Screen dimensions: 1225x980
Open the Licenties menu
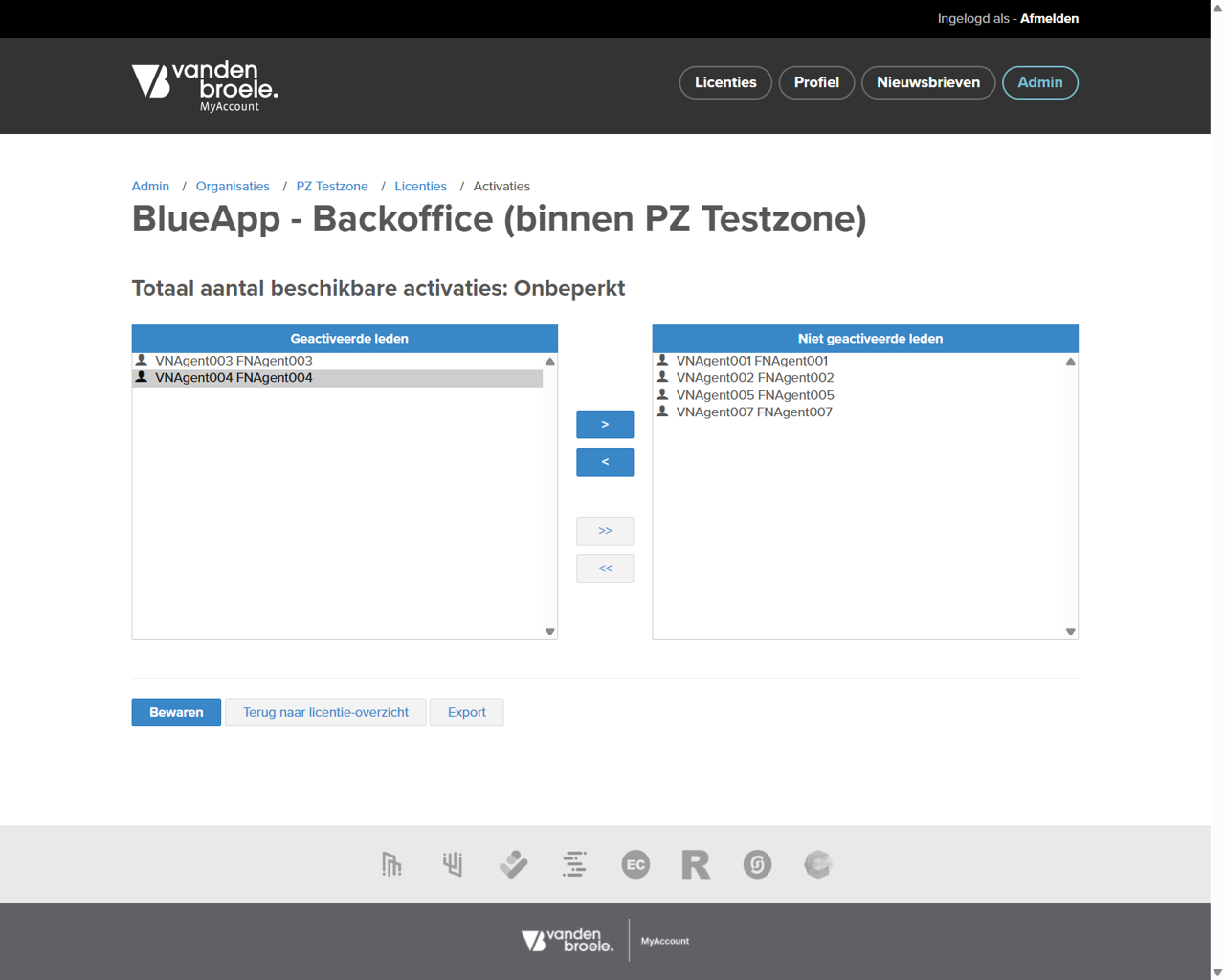pyautogui.click(x=725, y=82)
